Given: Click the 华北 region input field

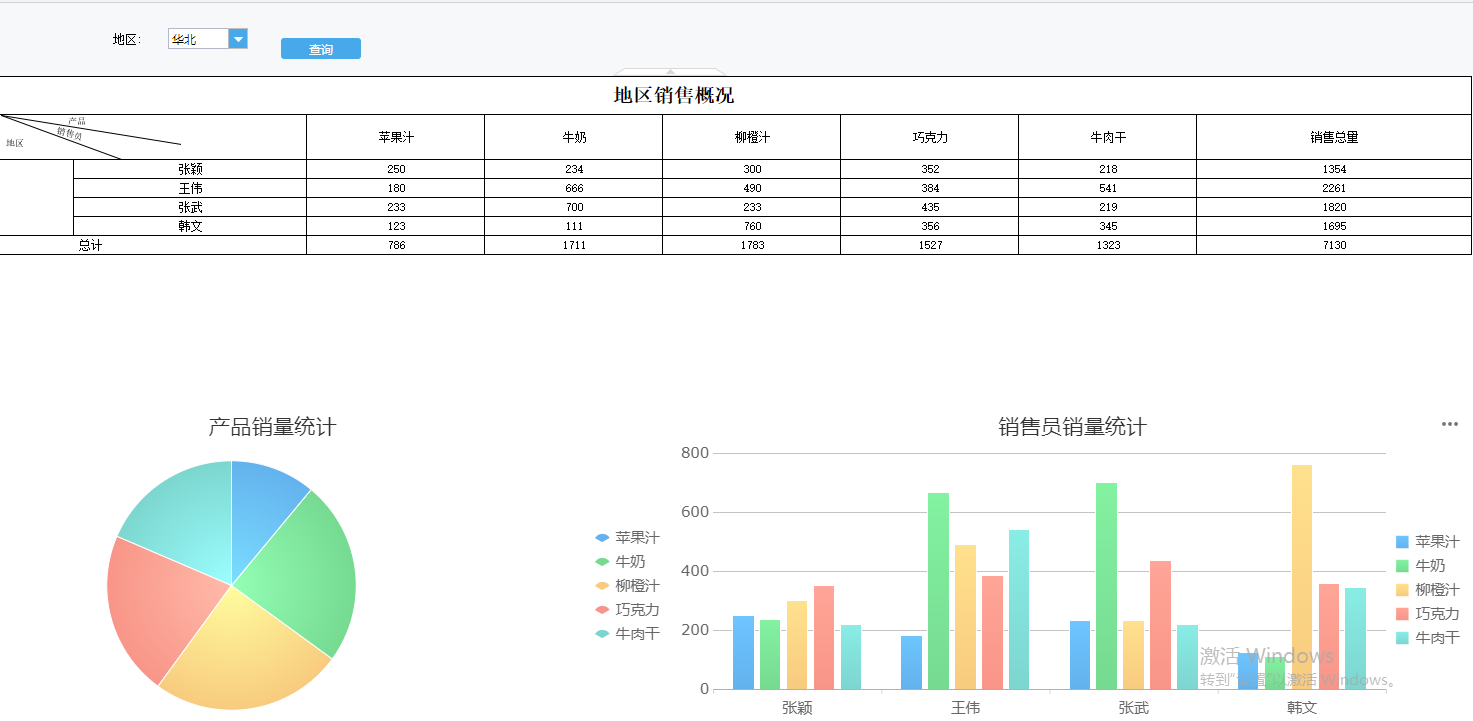Looking at the screenshot, I should [199, 39].
